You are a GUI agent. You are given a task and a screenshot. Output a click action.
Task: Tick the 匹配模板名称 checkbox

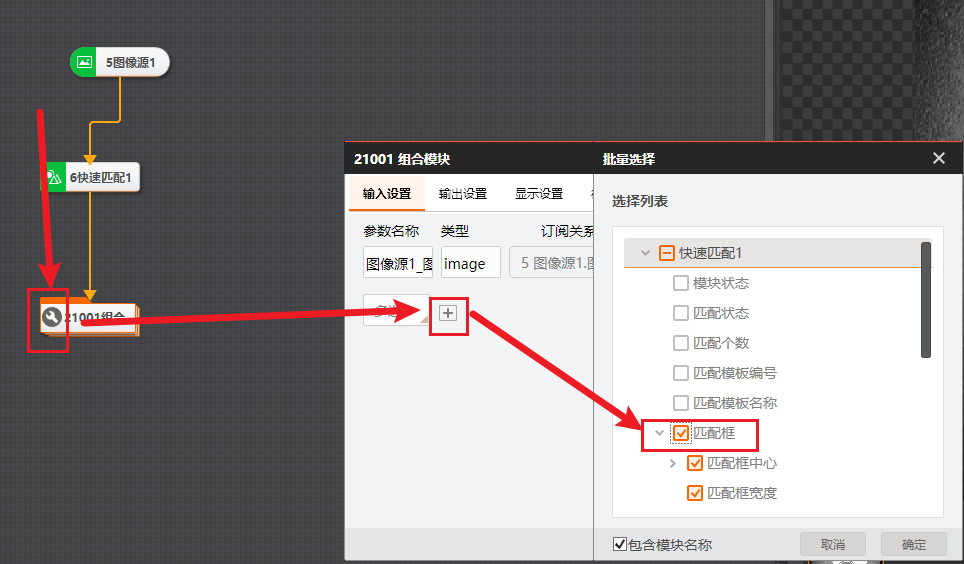tap(681, 403)
